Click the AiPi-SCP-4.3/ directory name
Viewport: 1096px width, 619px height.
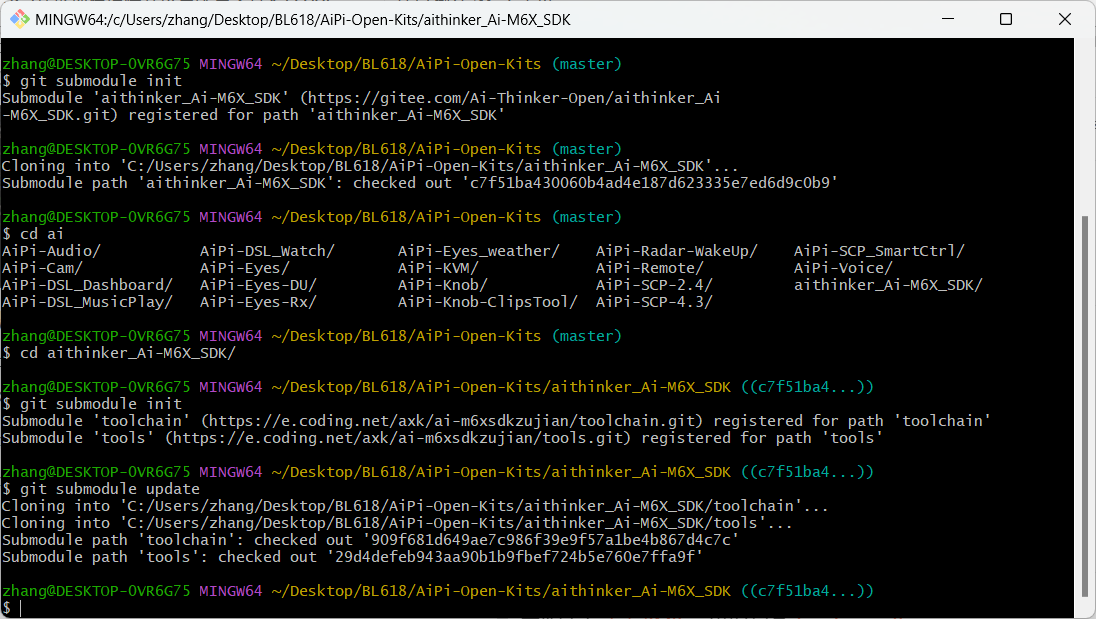(x=654, y=303)
